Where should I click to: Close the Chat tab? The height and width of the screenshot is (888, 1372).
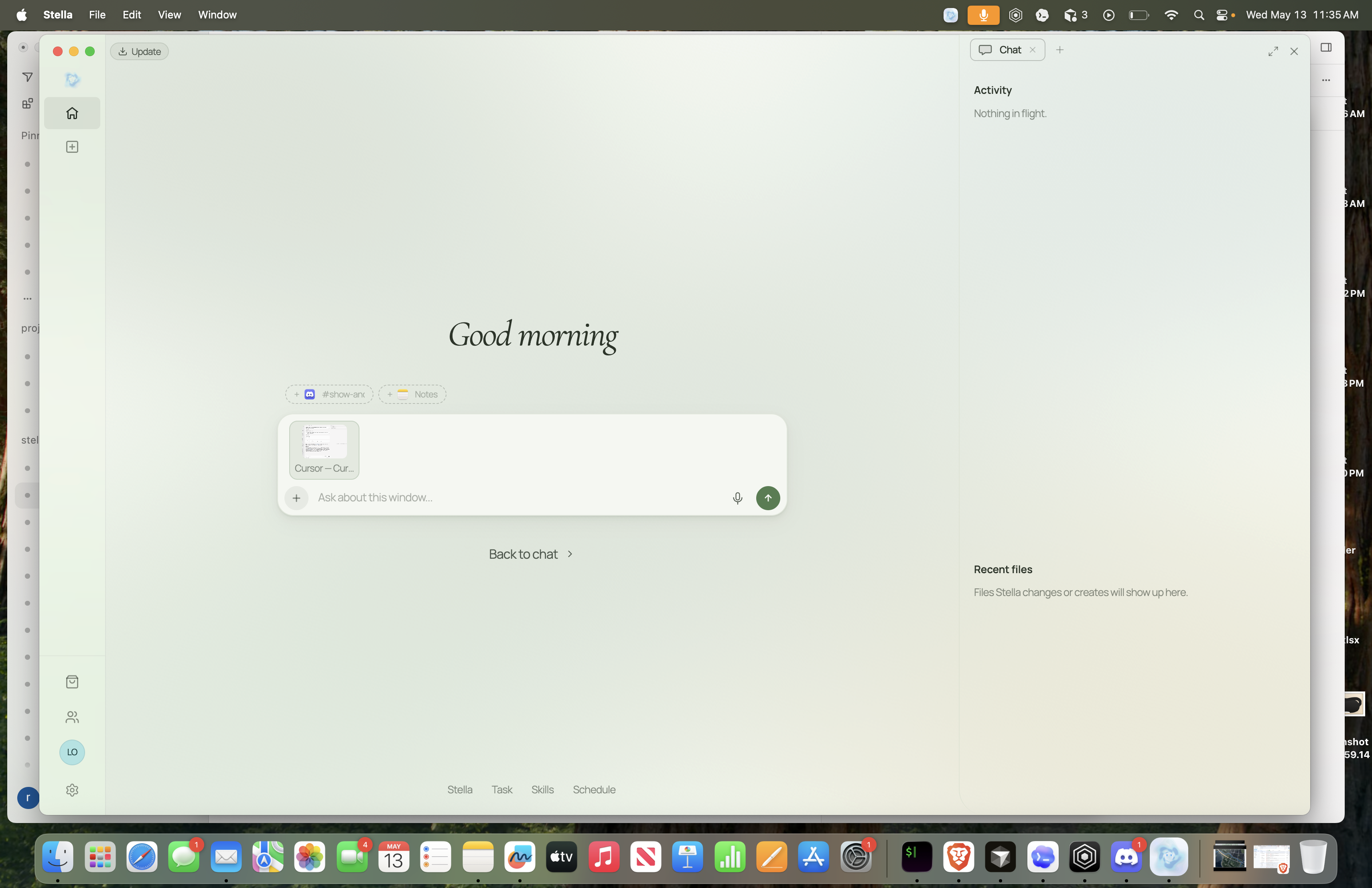[x=1033, y=50]
